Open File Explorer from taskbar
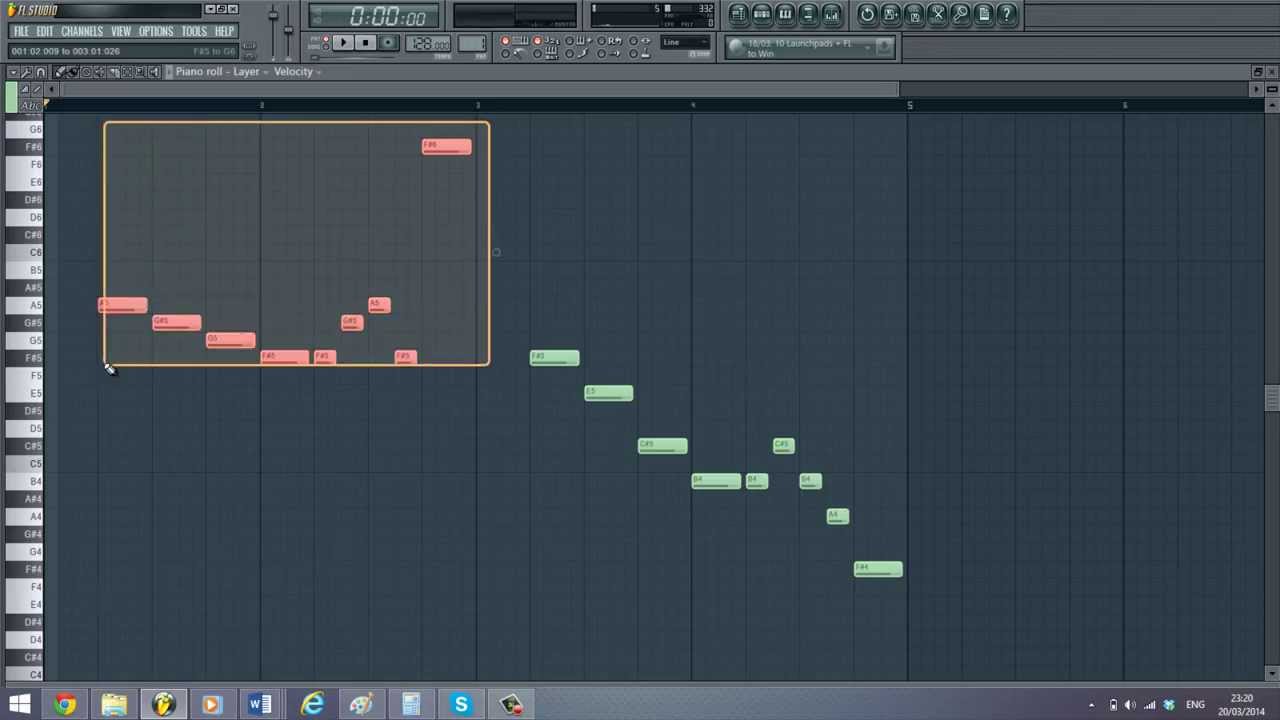Screen dimensions: 1280x720 (x=114, y=704)
